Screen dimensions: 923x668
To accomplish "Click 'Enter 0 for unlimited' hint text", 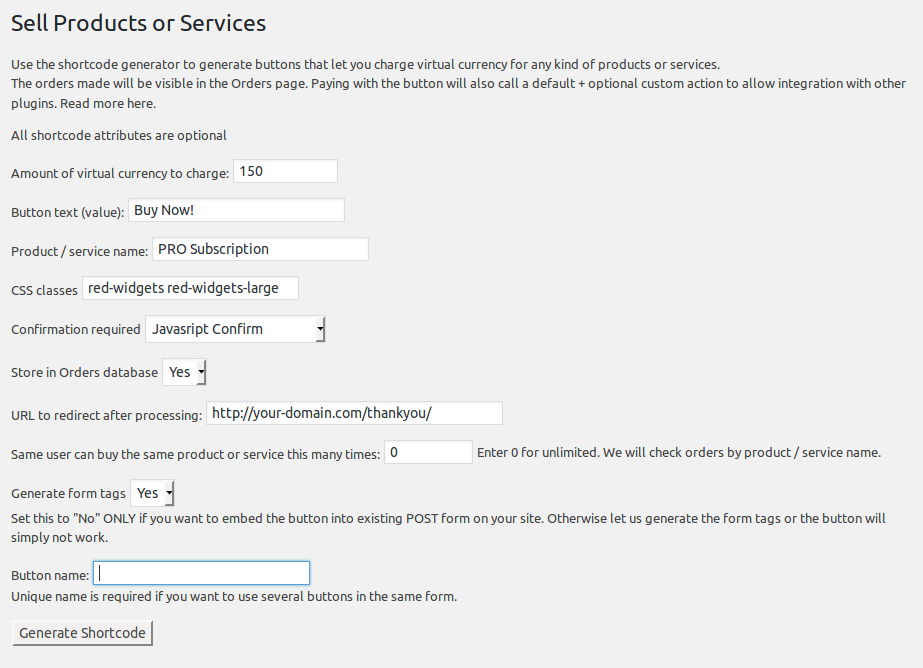I will coord(679,453).
